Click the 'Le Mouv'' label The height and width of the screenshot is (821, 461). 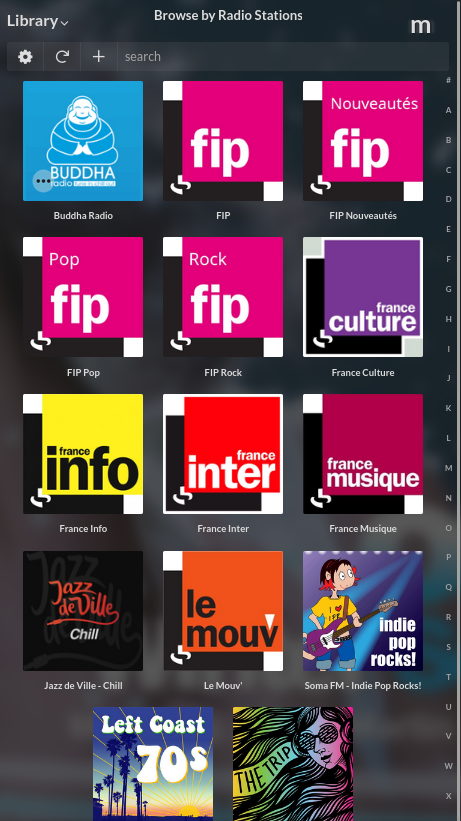tap(223, 685)
